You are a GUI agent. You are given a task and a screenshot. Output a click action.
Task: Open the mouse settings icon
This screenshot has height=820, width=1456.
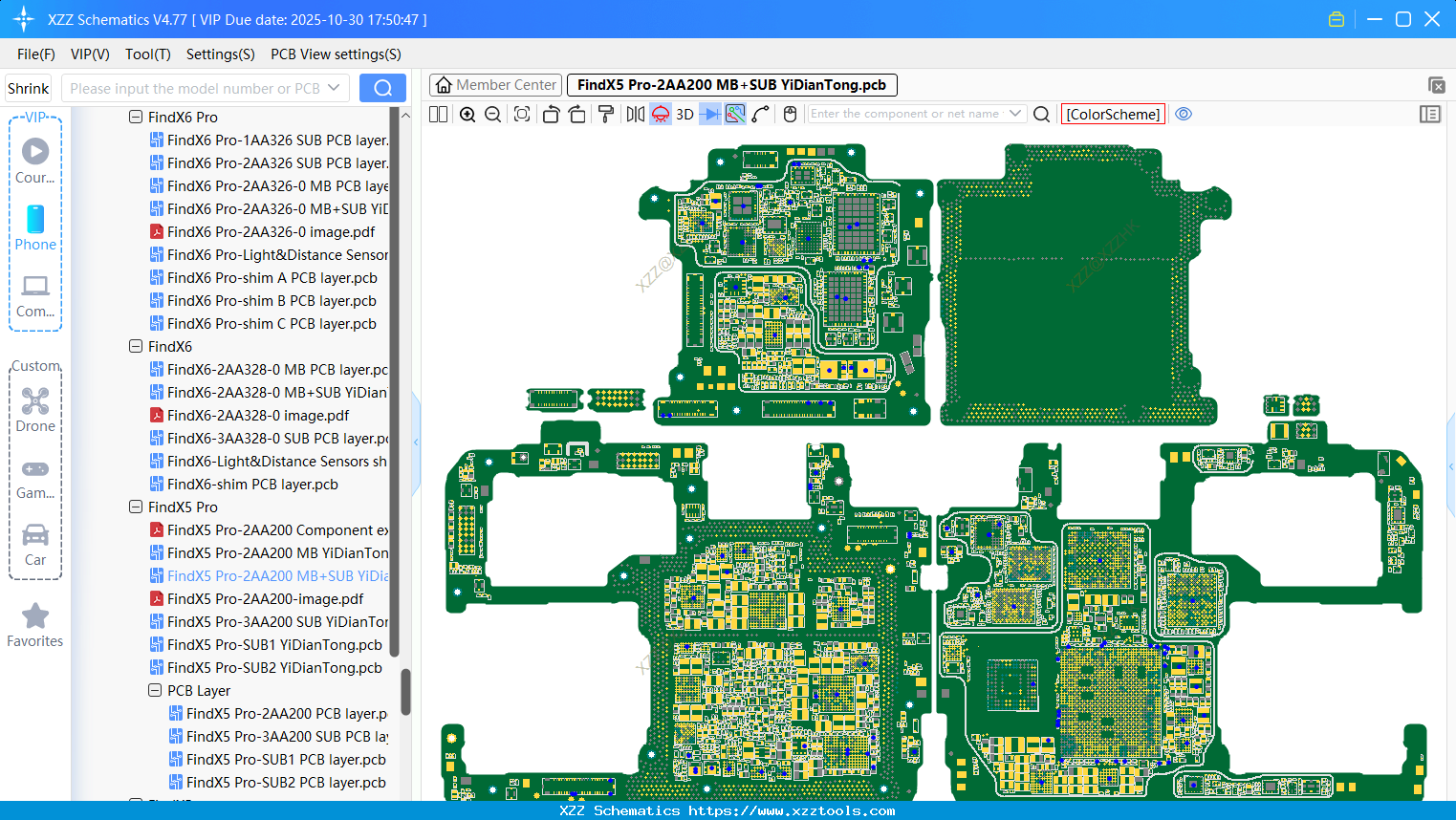(x=790, y=114)
